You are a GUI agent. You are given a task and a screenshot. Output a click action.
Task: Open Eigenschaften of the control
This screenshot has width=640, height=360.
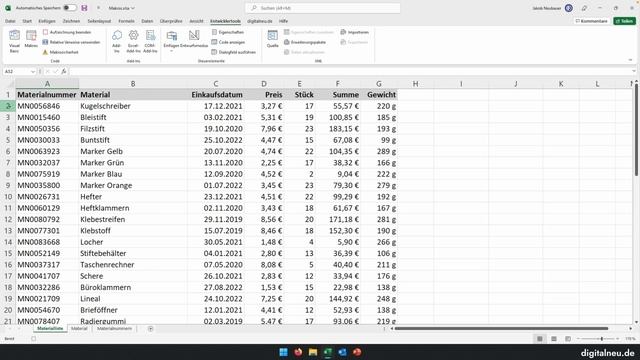point(228,32)
